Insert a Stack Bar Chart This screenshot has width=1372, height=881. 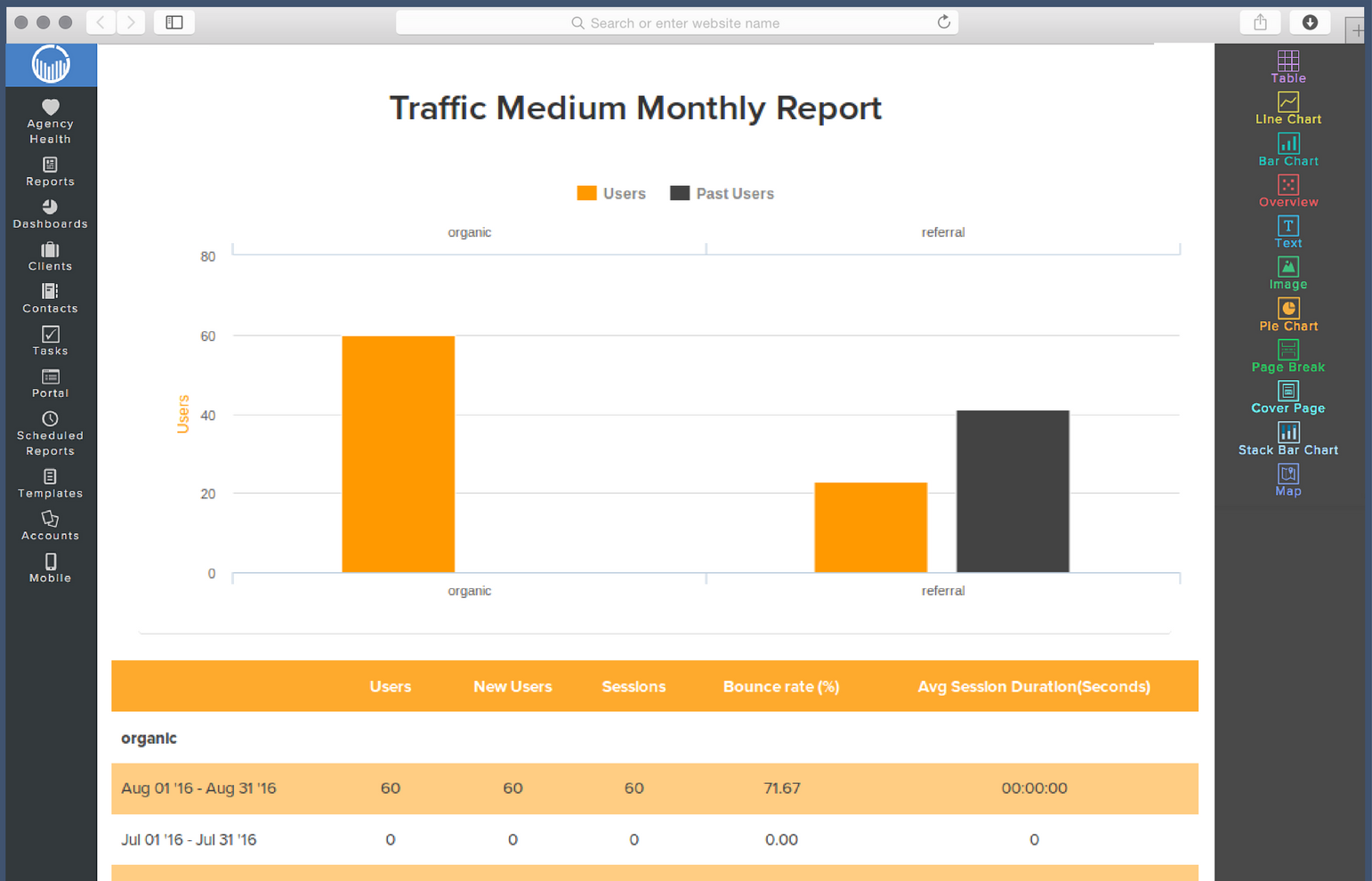click(1288, 439)
